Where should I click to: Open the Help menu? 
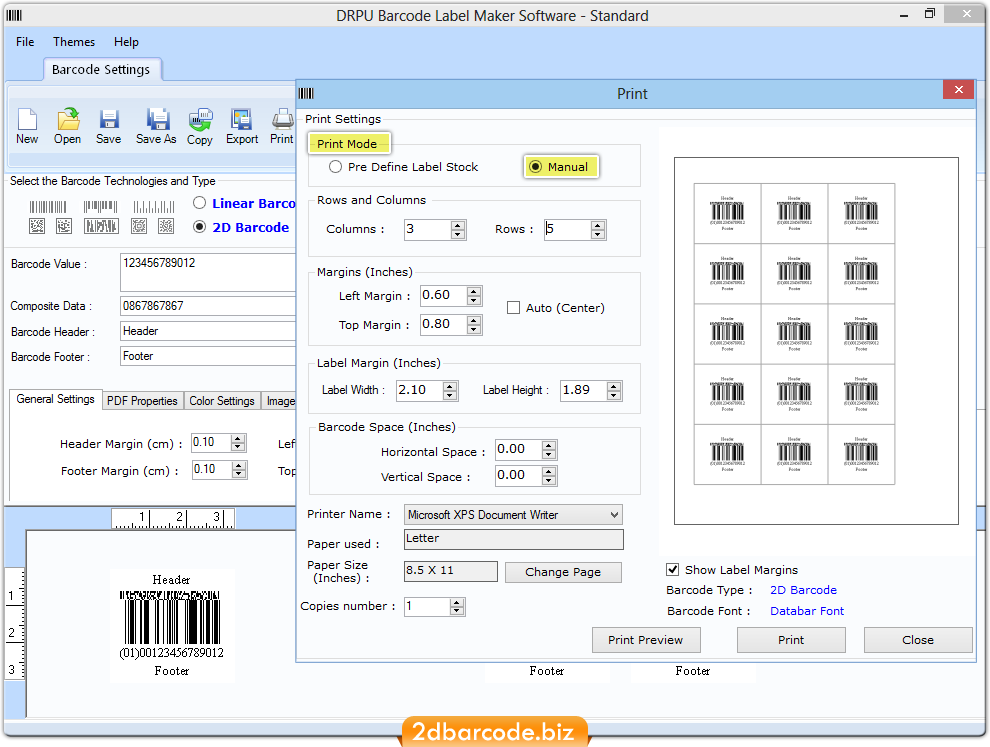point(126,42)
